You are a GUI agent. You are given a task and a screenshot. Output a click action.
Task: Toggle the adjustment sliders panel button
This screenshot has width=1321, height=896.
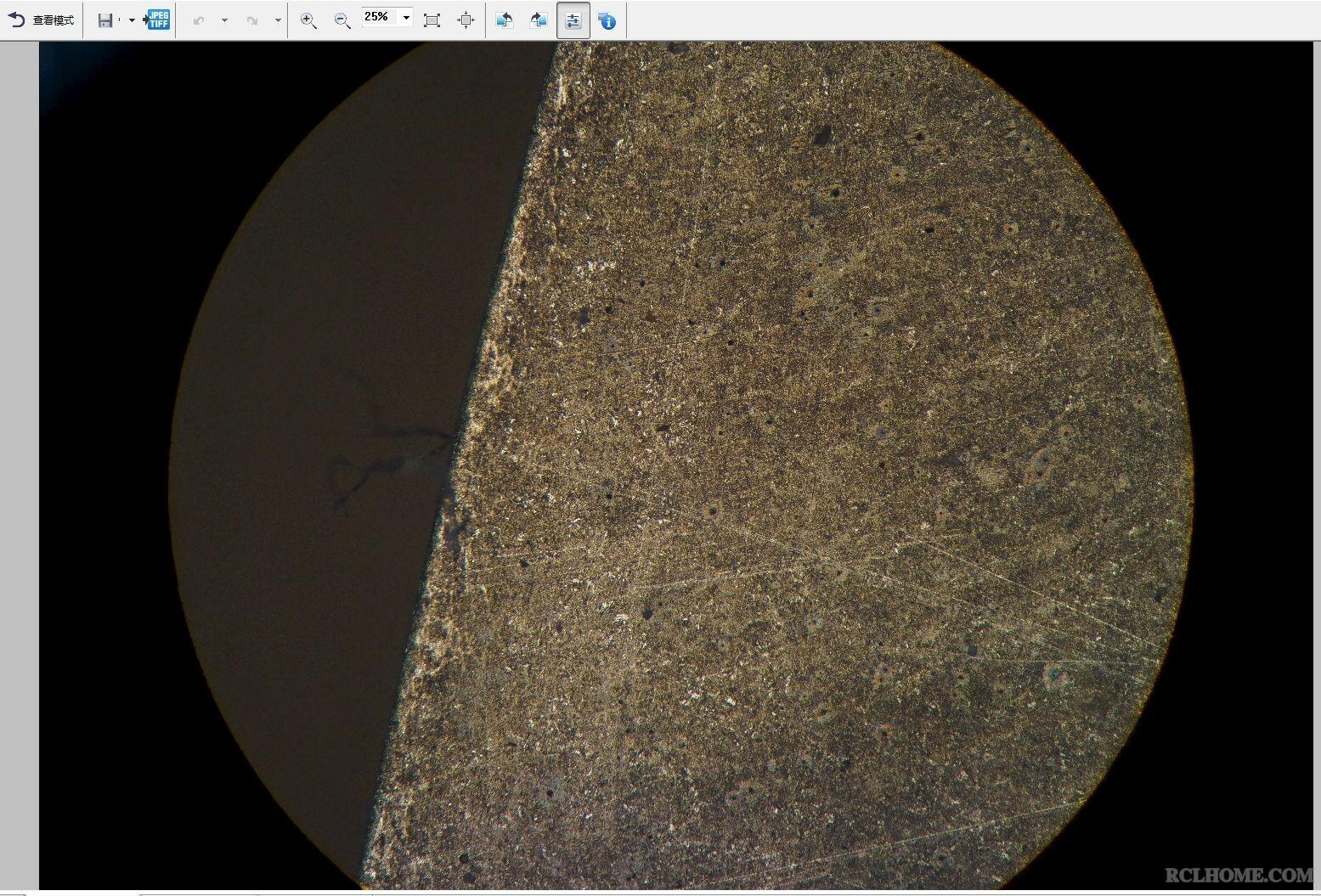point(573,20)
